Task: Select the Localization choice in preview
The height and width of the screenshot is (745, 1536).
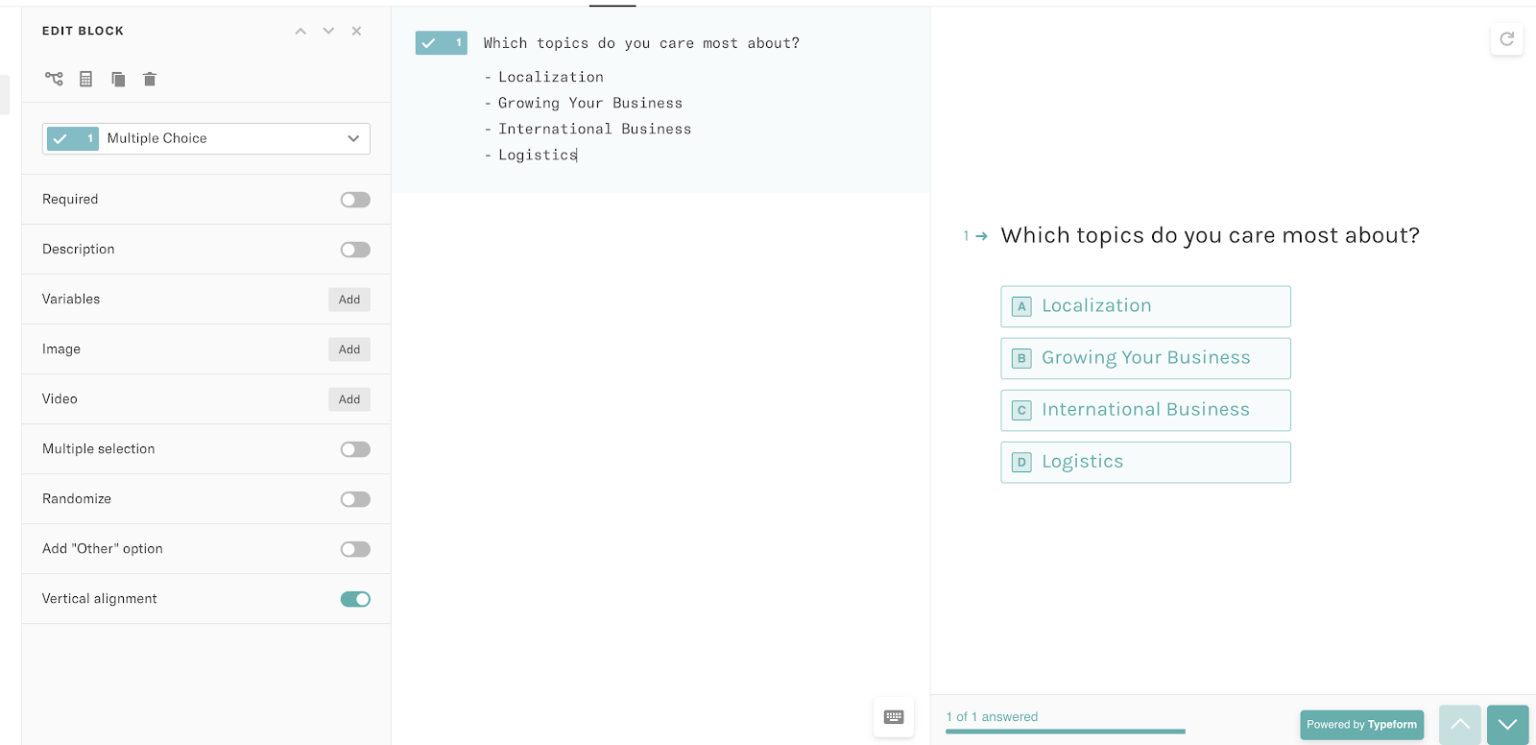Action: pyautogui.click(x=1145, y=306)
